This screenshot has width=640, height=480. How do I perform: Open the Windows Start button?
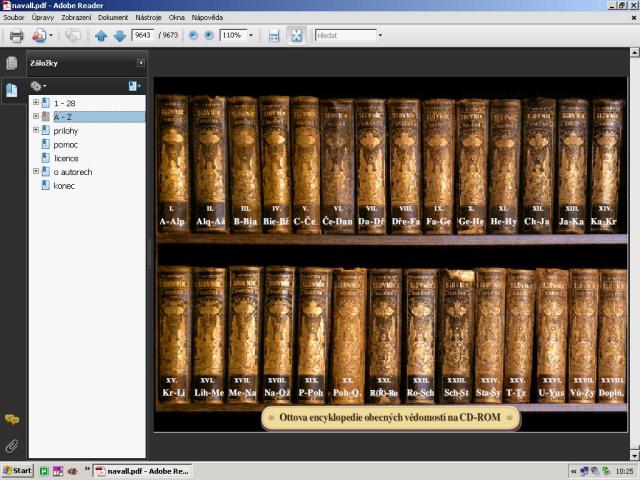[17, 471]
